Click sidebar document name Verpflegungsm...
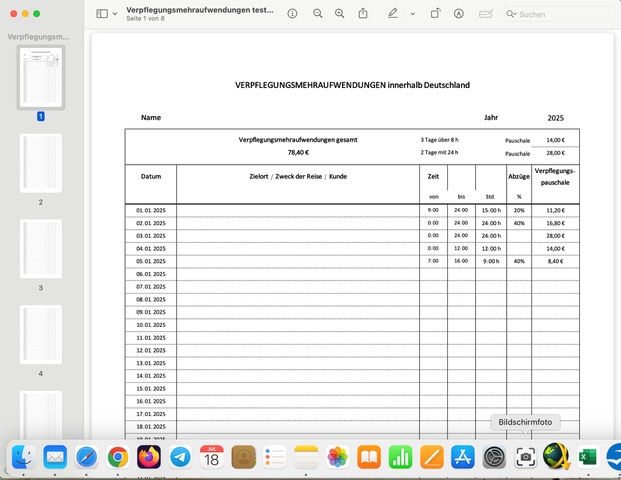Image resolution: width=621 pixels, height=480 pixels. tap(38, 37)
